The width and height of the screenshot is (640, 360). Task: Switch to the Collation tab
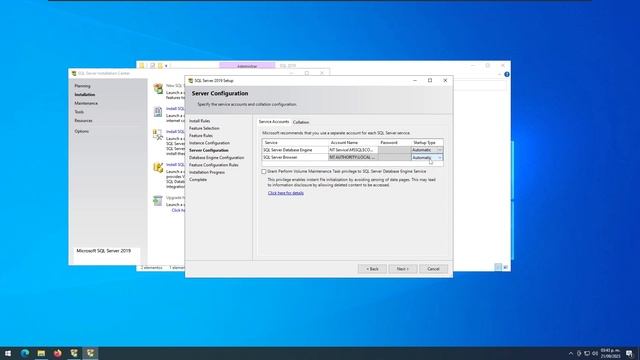click(x=301, y=122)
